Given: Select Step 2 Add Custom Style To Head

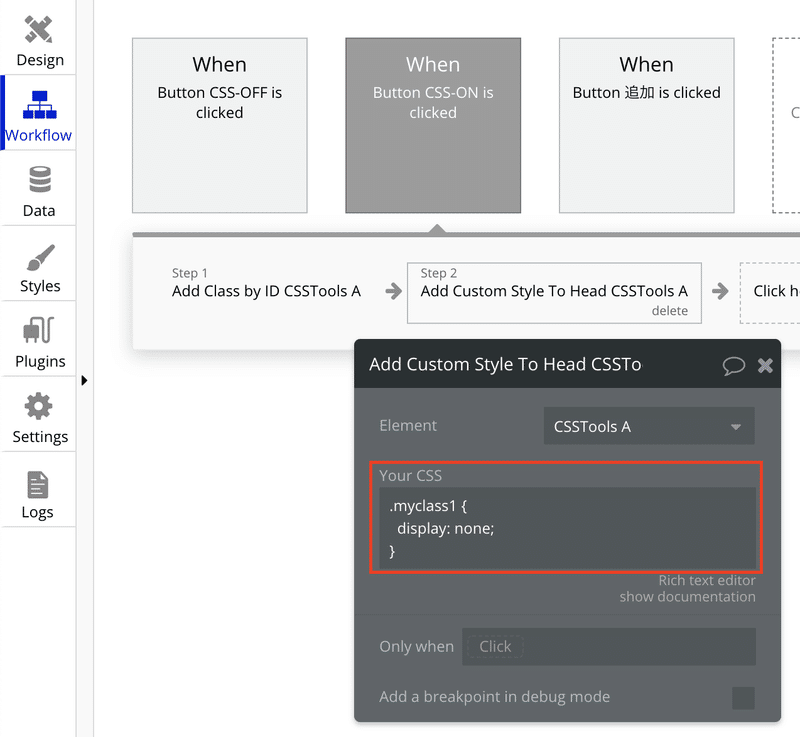Looking at the screenshot, I should pos(554,293).
